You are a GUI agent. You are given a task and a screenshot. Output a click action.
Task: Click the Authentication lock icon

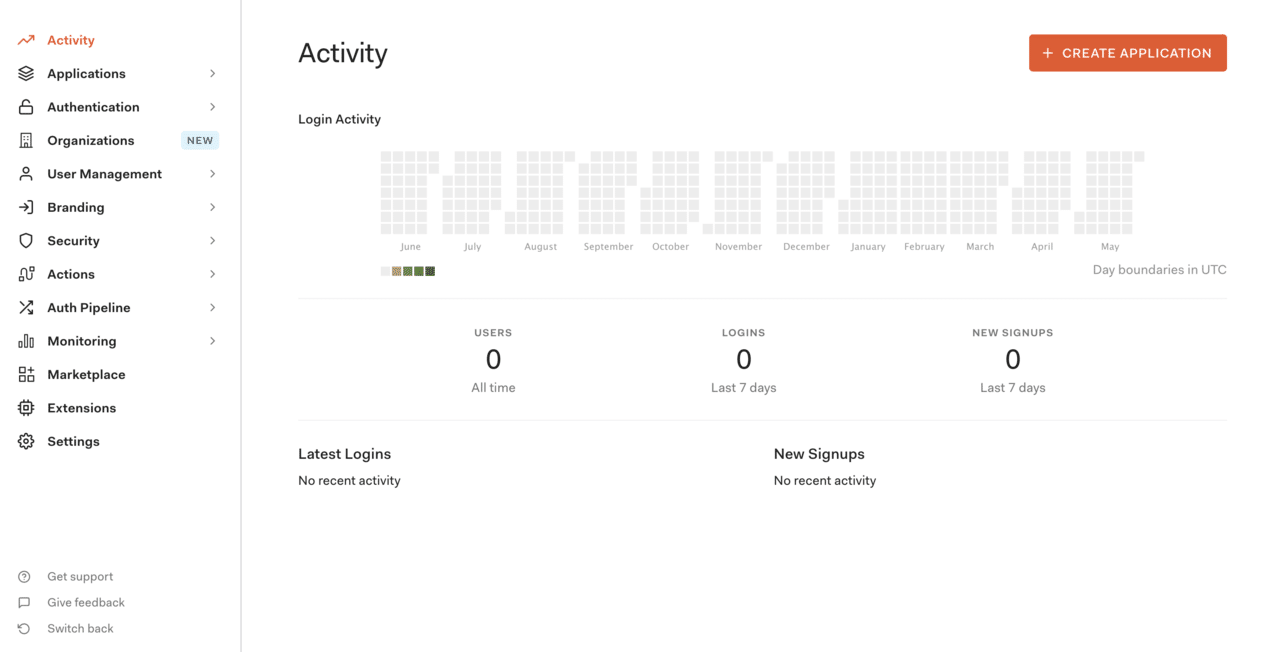[x=26, y=107]
